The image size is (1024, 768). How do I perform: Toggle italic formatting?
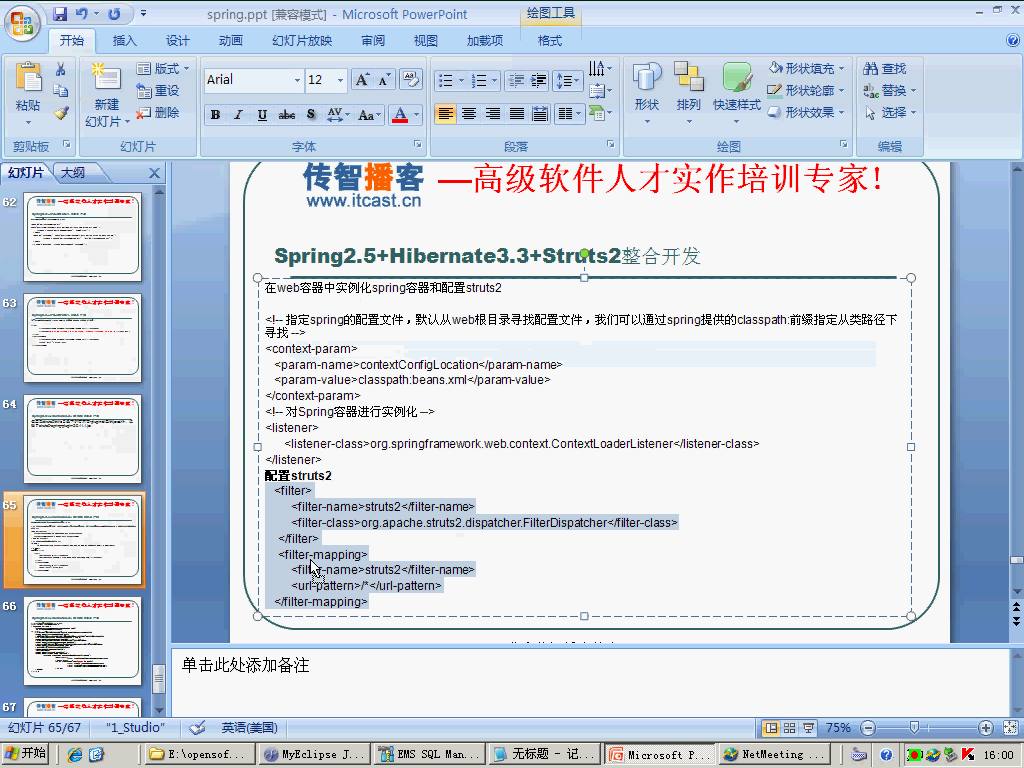tap(238, 115)
